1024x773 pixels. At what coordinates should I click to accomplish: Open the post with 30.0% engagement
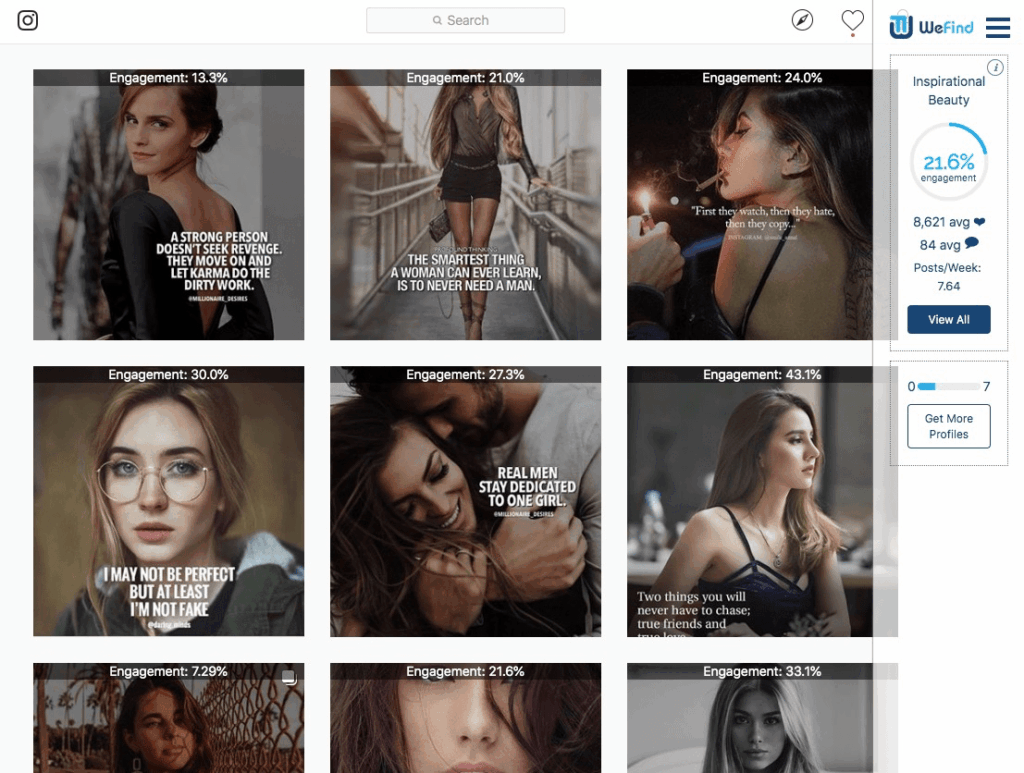168,501
